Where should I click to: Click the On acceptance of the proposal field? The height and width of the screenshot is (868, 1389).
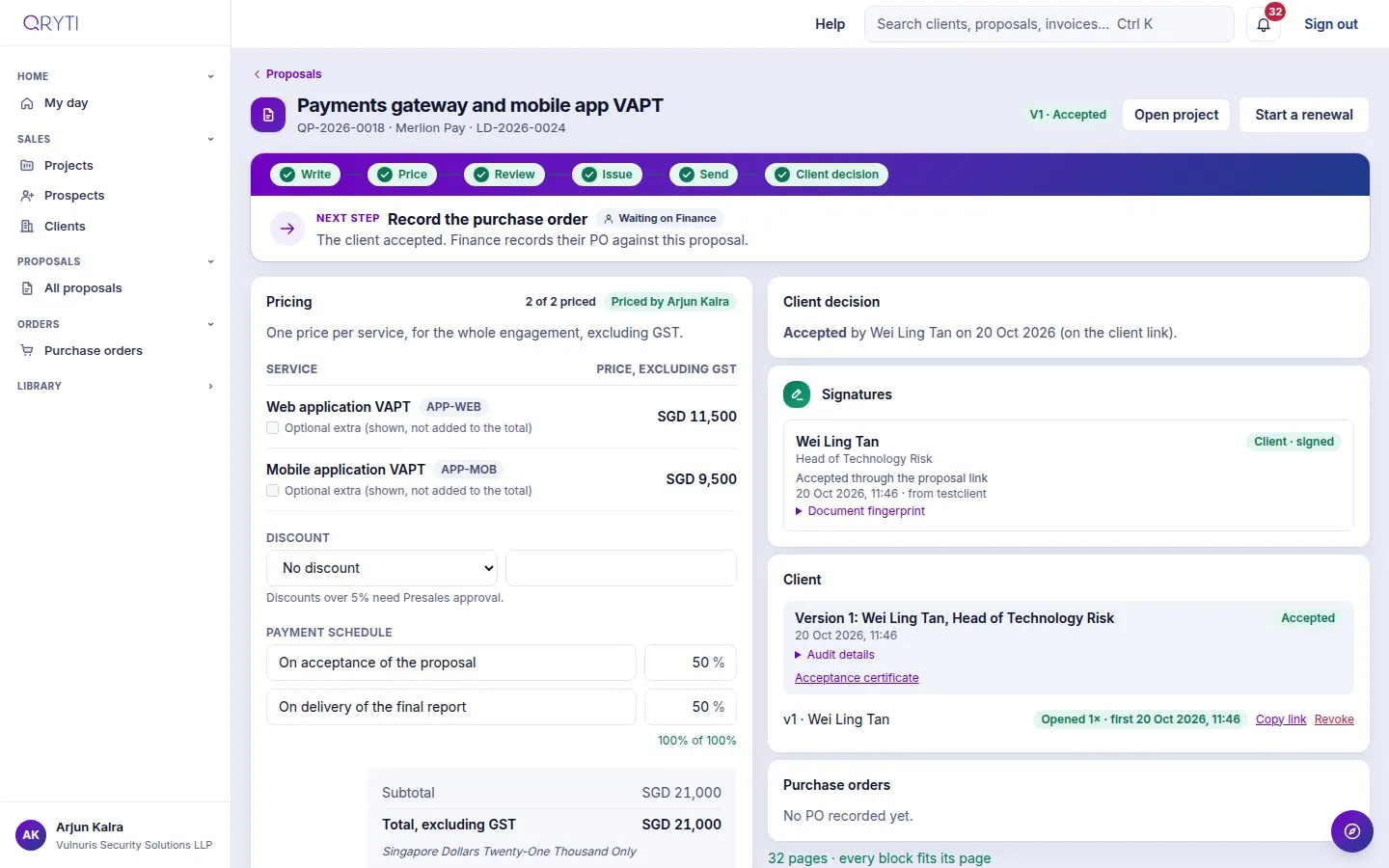451,663
